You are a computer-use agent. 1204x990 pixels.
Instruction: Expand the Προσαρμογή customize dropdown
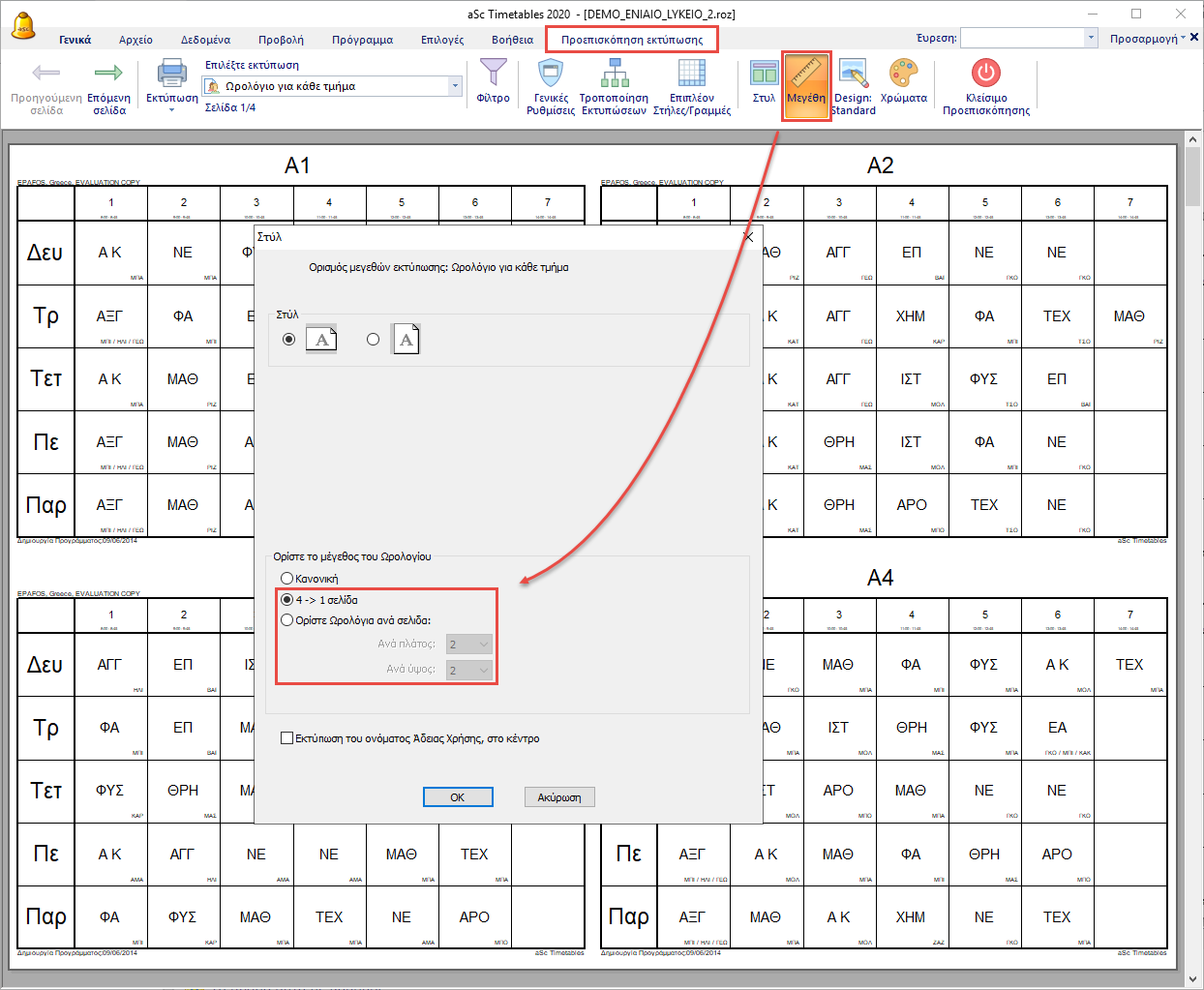[1148, 39]
